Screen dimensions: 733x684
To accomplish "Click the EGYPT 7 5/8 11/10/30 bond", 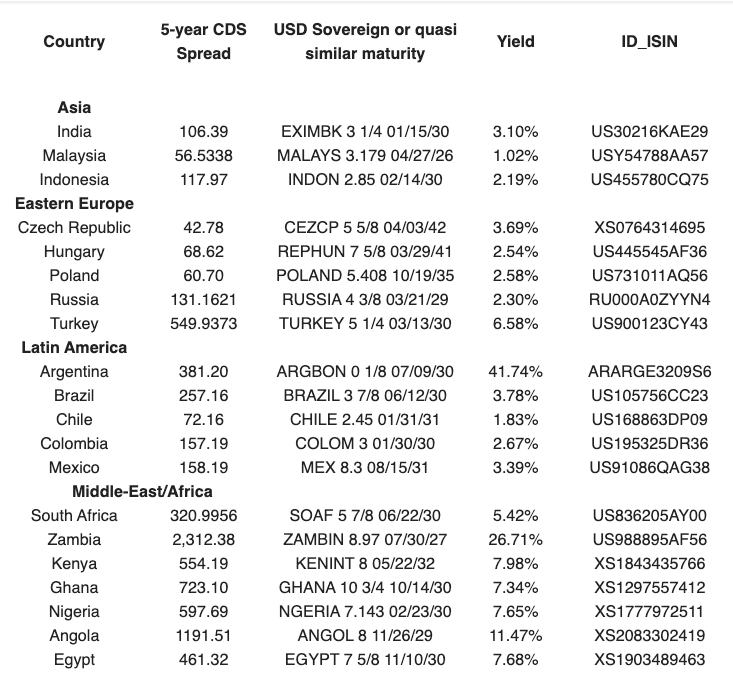I will tap(365, 659).
